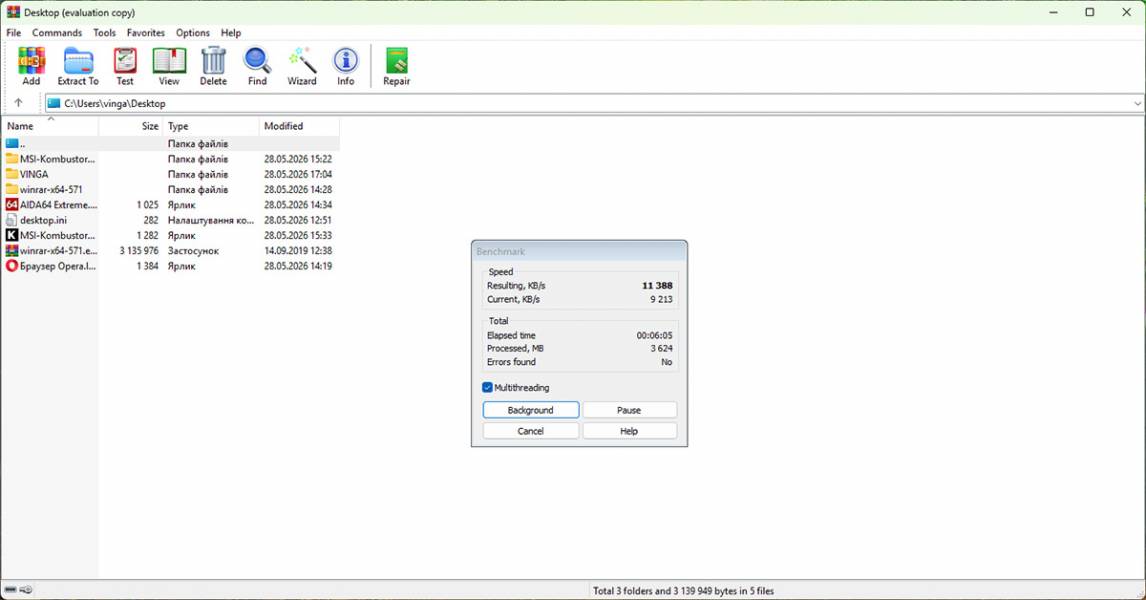Click the Resulting speed value 11 388
Image resolution: width=1146 pixels, height=600 pixels.
pyautogui.click(x=657, y=286)
